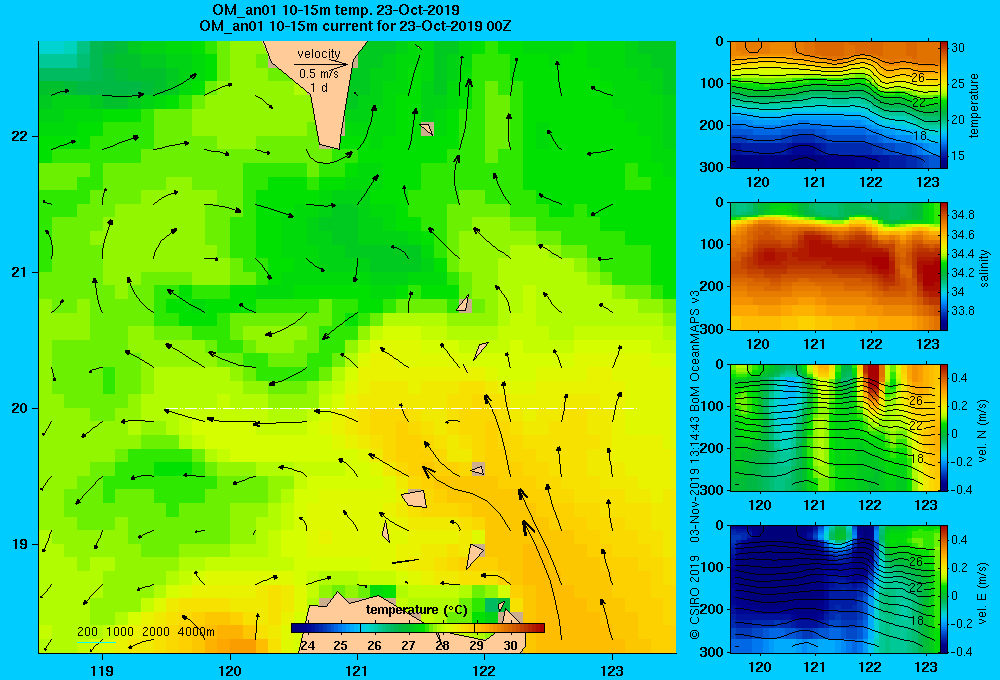Click longitude label 122 under main map
Viewport: 1000px width, 680px height.
485,670
